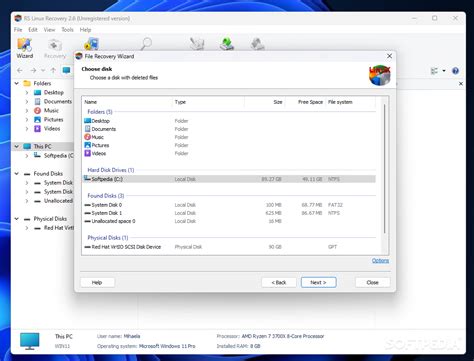Viewport: 474px width, 361px height.
Task: Select Videos in the sidebar tree
Action: coord(52,128)
